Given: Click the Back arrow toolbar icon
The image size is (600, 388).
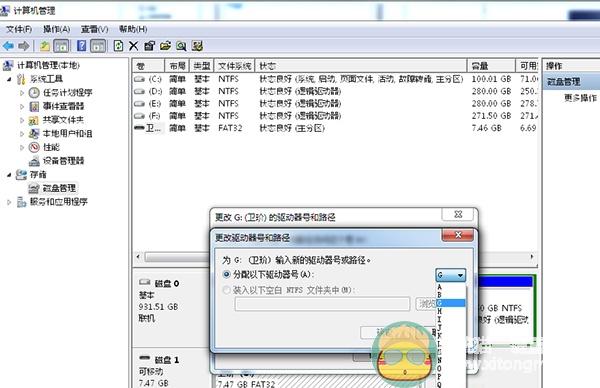Looking at the screenshot, I should 8,46.
